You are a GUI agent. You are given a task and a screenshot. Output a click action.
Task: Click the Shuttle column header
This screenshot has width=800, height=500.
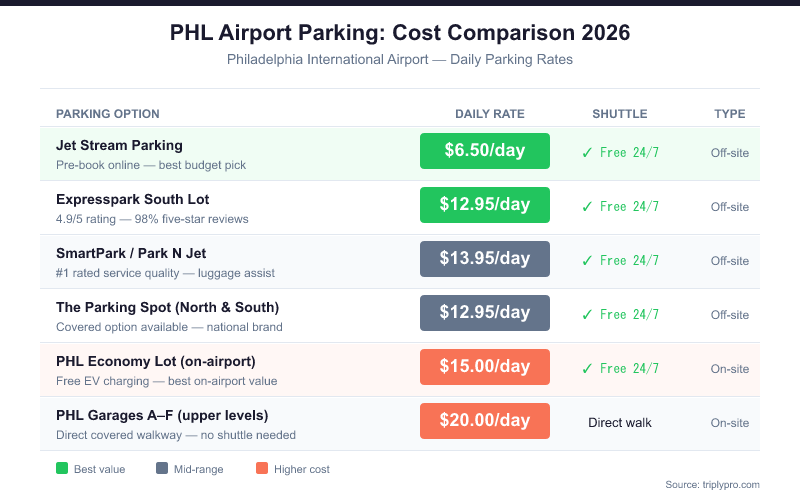[620, 114]
